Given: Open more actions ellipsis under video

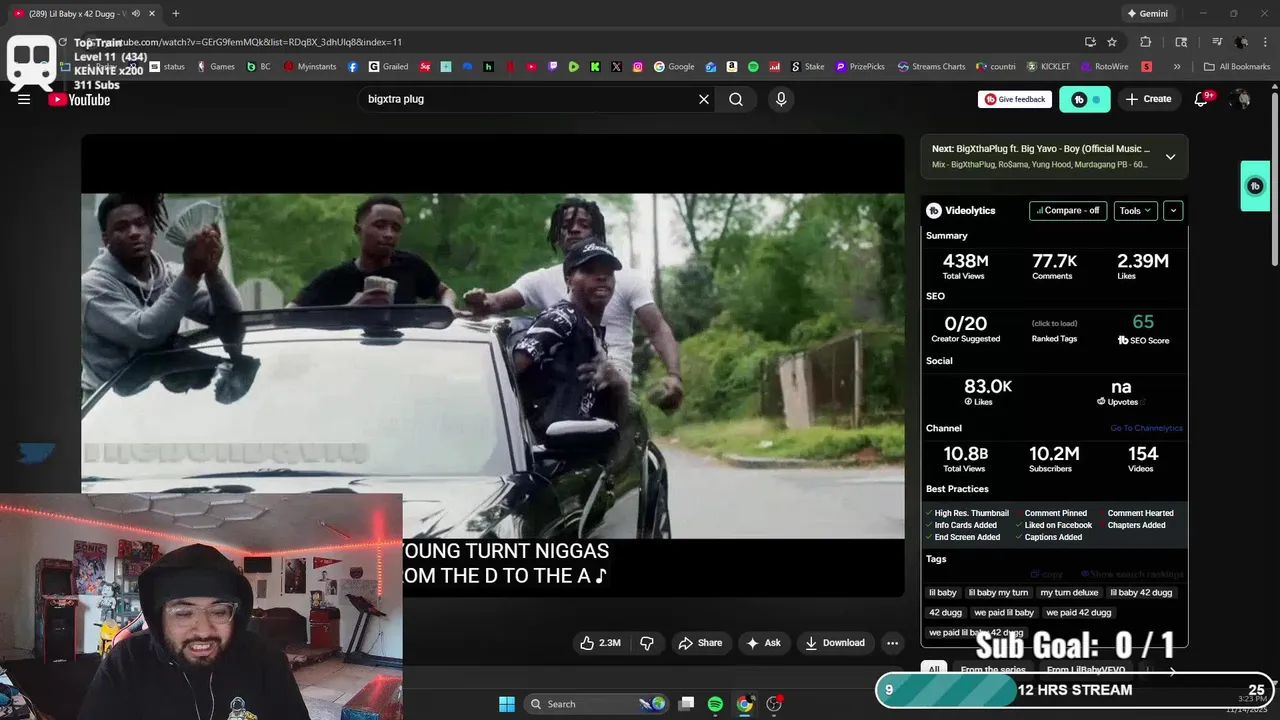Looking at the screenshot, I should (893, 643).
